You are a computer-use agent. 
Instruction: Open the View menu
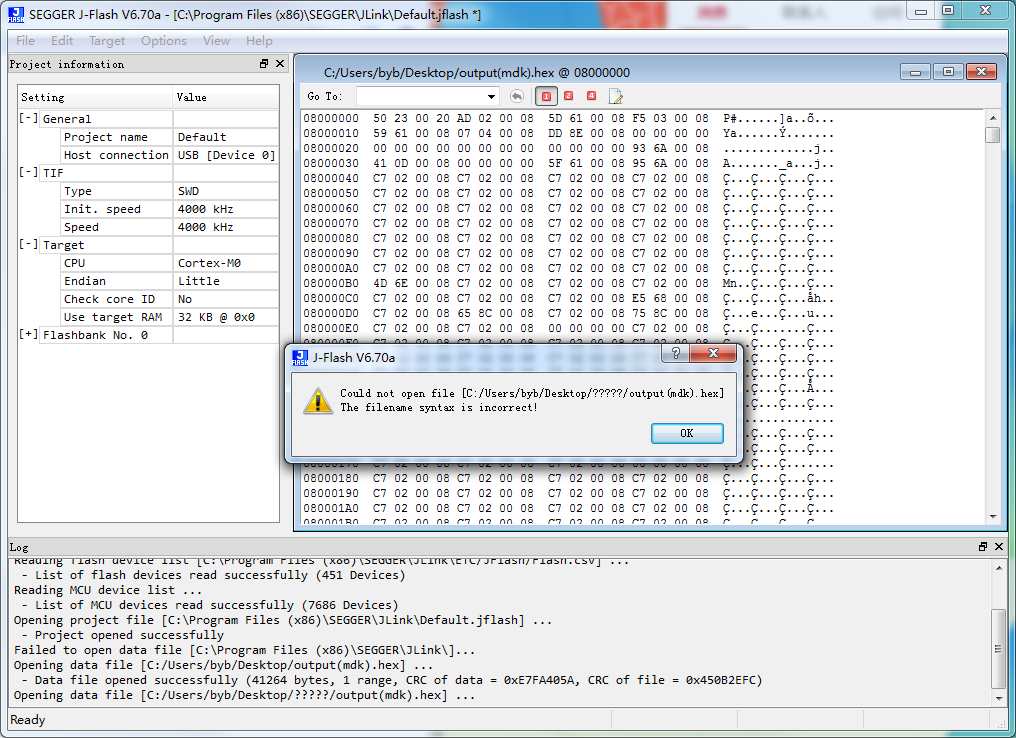click(216, 41)
